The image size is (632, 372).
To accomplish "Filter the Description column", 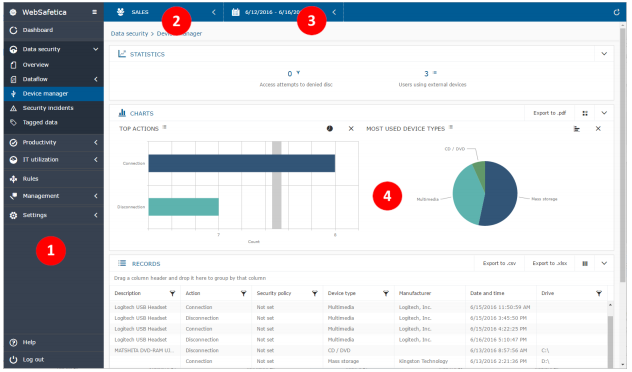I will 173,293.
